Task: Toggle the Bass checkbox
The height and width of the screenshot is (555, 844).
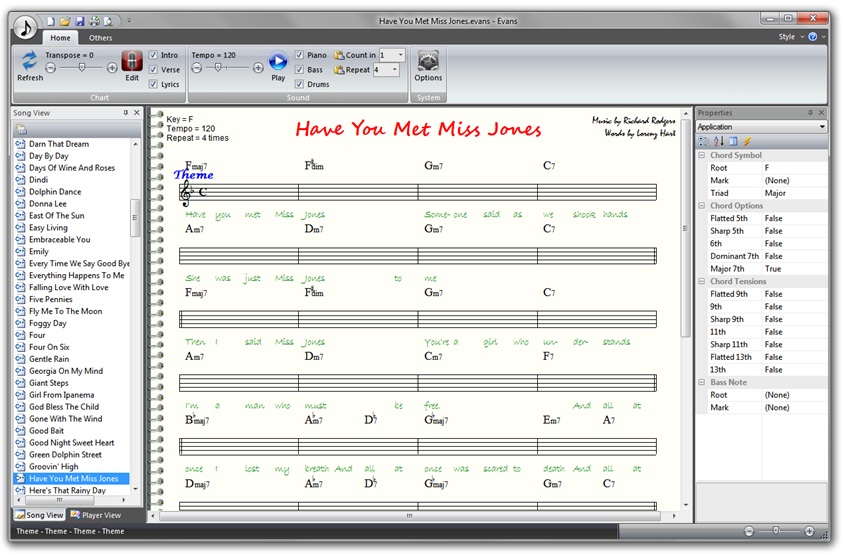Action: [299, 69]
